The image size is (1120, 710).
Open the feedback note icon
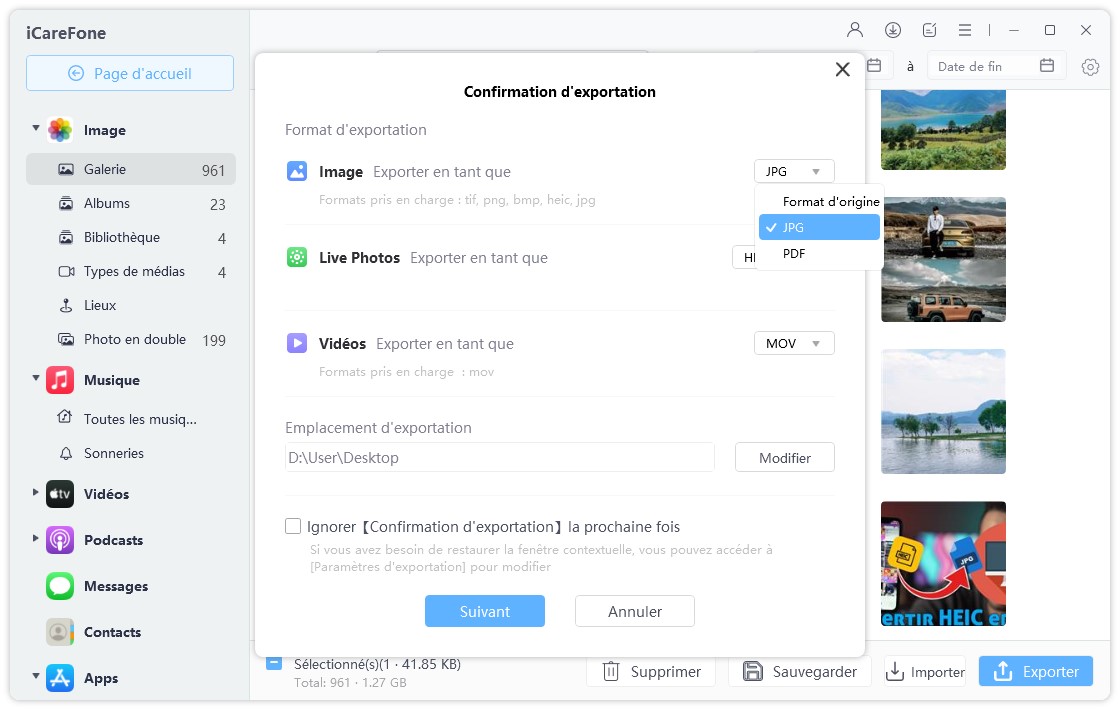[929, 30]
